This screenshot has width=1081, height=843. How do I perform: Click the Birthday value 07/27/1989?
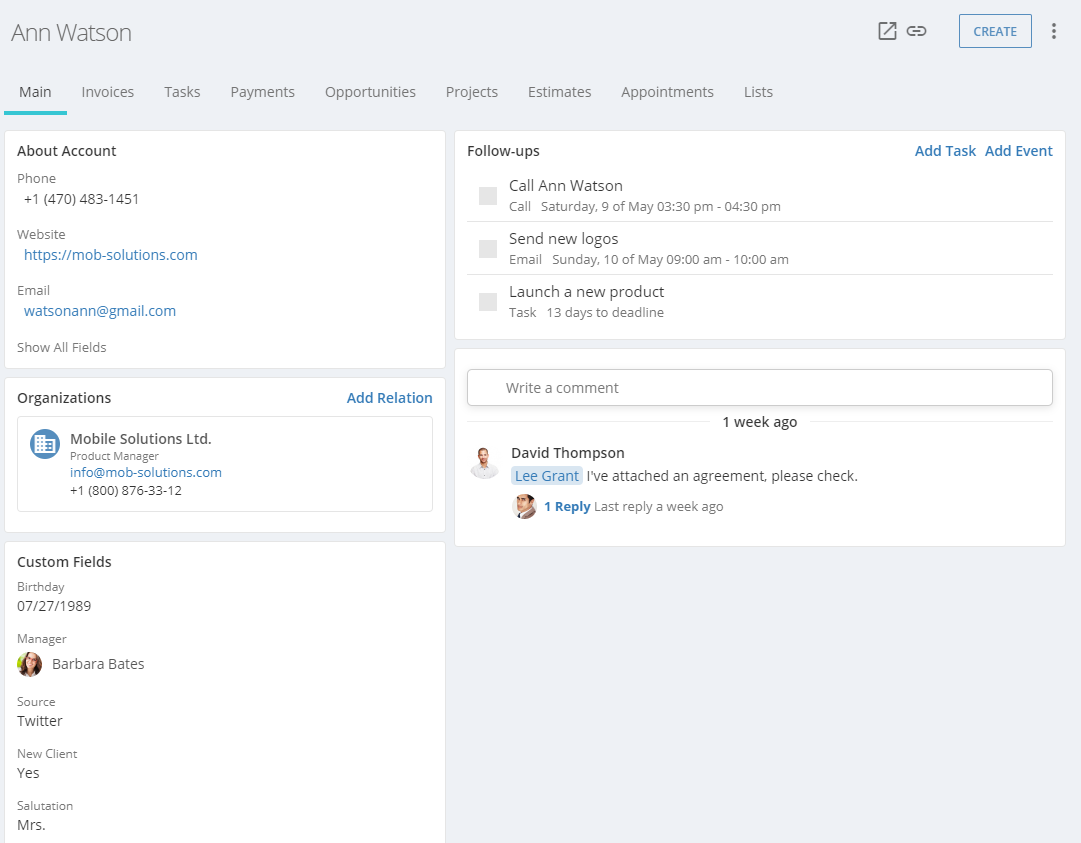(x=54, y=607)
